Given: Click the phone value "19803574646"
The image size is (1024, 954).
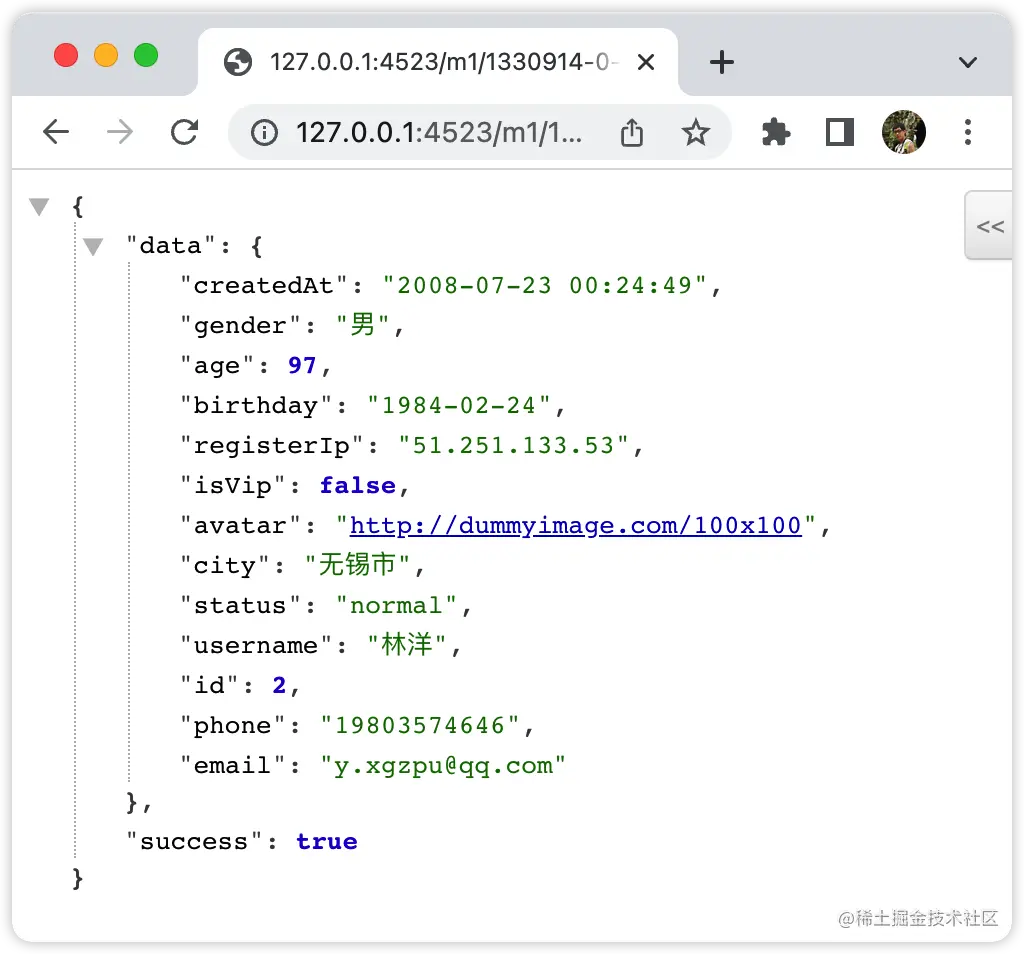Looking at the screenshot, I should [419, 725].
